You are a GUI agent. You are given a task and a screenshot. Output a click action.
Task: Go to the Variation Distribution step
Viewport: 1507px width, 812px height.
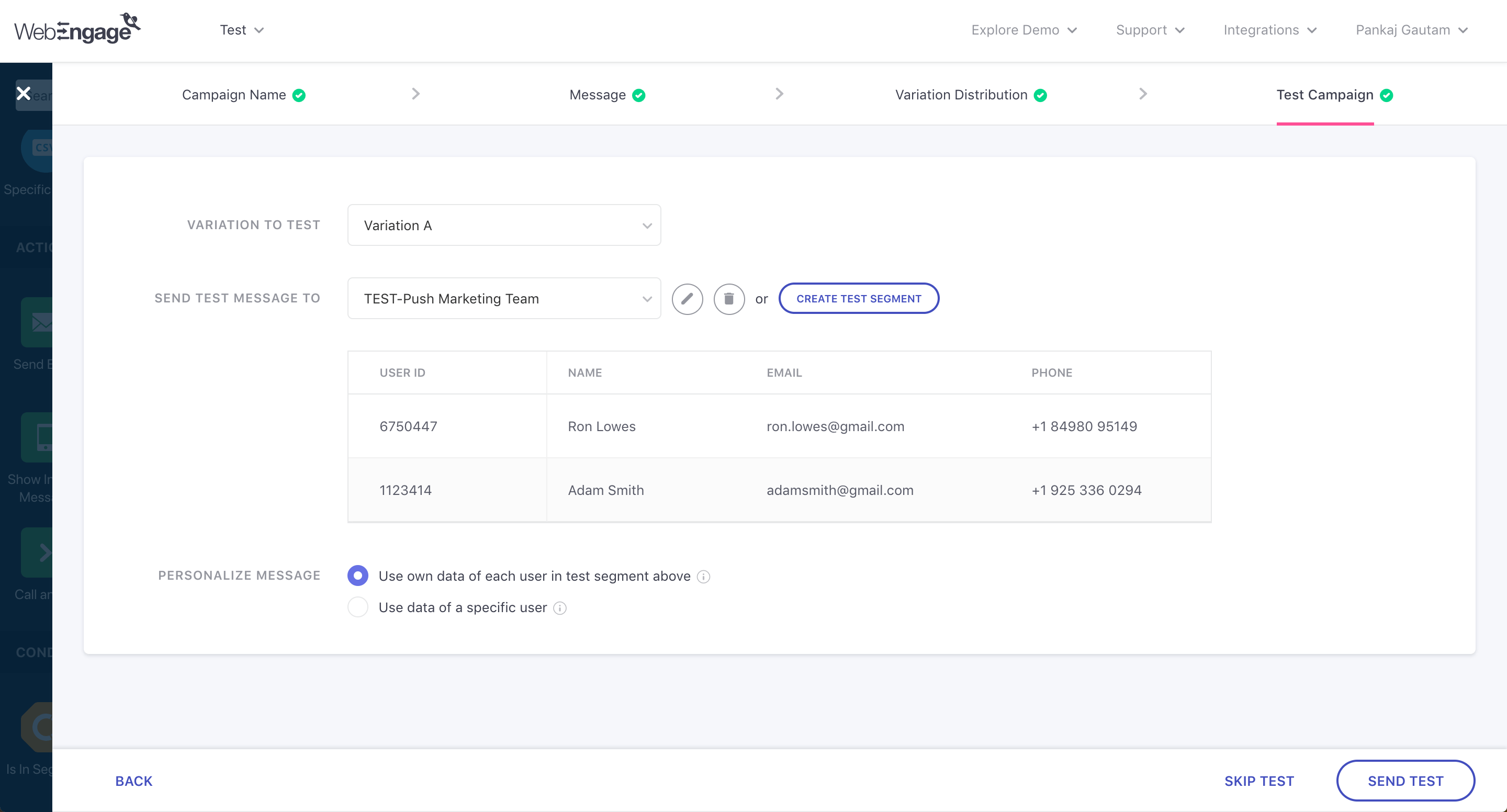(x=961, y=95)
